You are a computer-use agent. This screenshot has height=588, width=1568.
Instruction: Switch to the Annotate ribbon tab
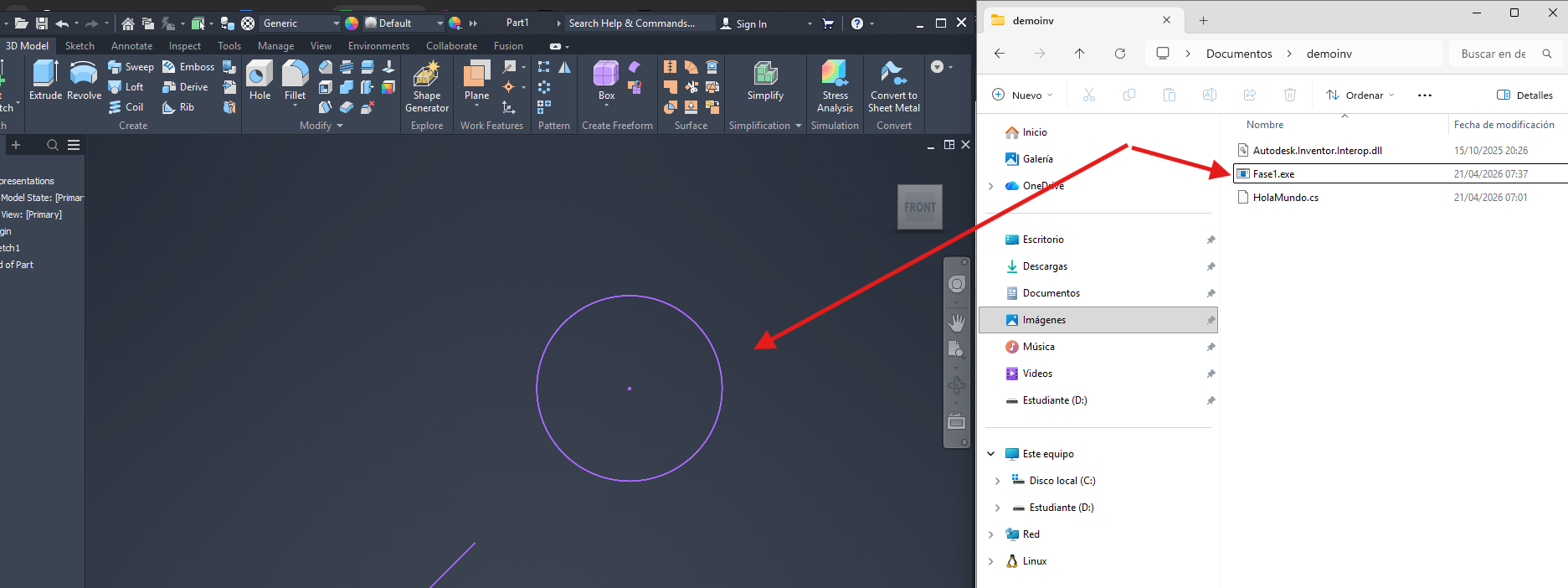131,46
